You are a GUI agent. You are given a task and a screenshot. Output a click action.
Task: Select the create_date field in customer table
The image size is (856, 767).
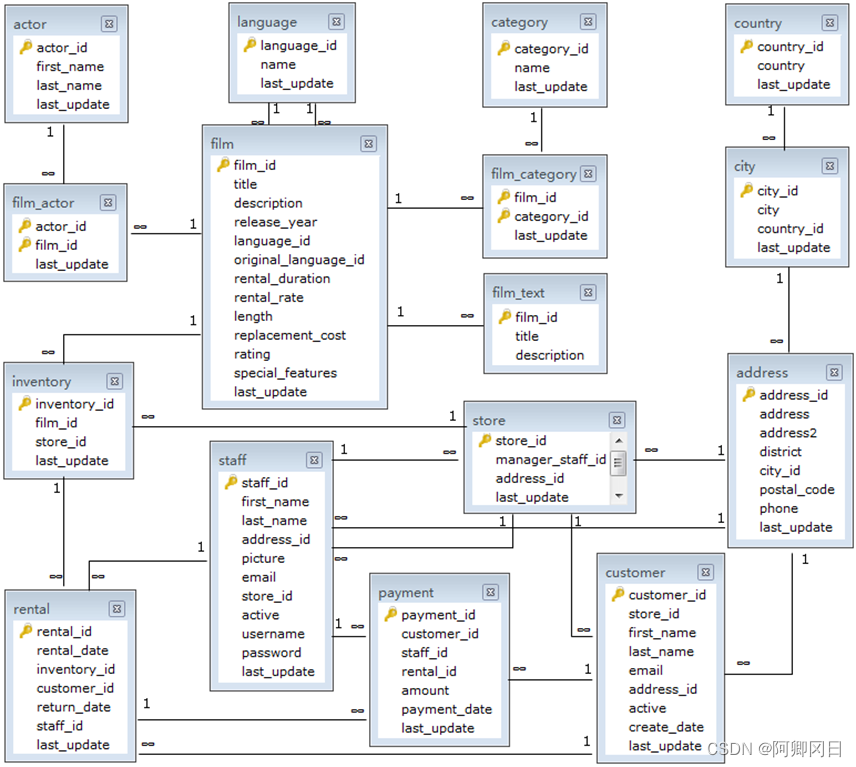[x=665, y=727]
